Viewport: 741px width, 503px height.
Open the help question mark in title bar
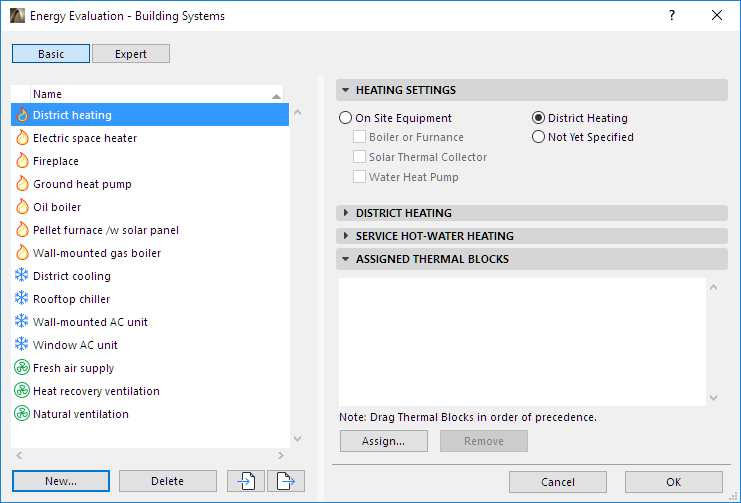click(x=672, y=16)
